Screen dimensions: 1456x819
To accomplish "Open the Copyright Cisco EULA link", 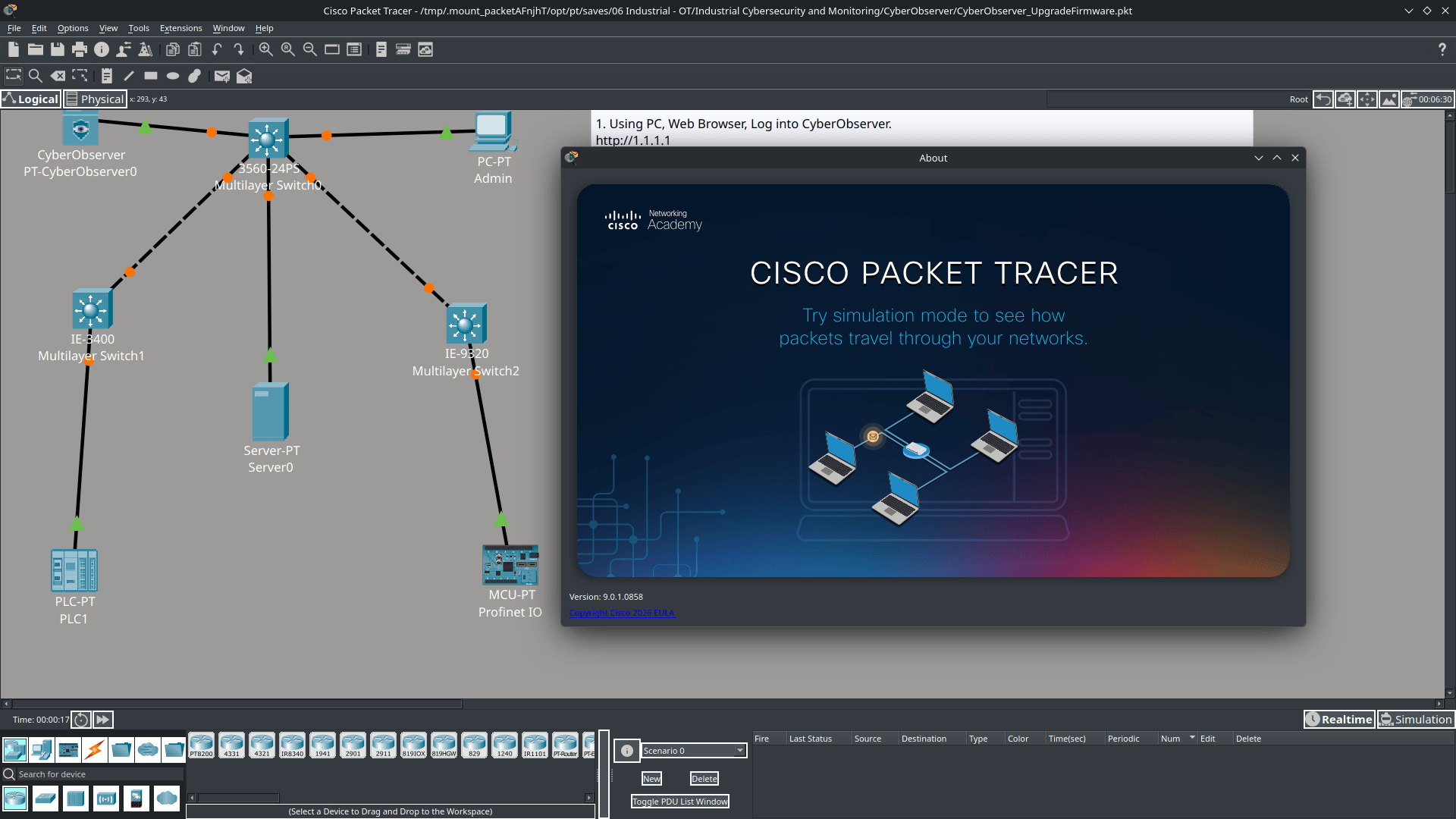I will pyautogui.click(x=622, y=613).
